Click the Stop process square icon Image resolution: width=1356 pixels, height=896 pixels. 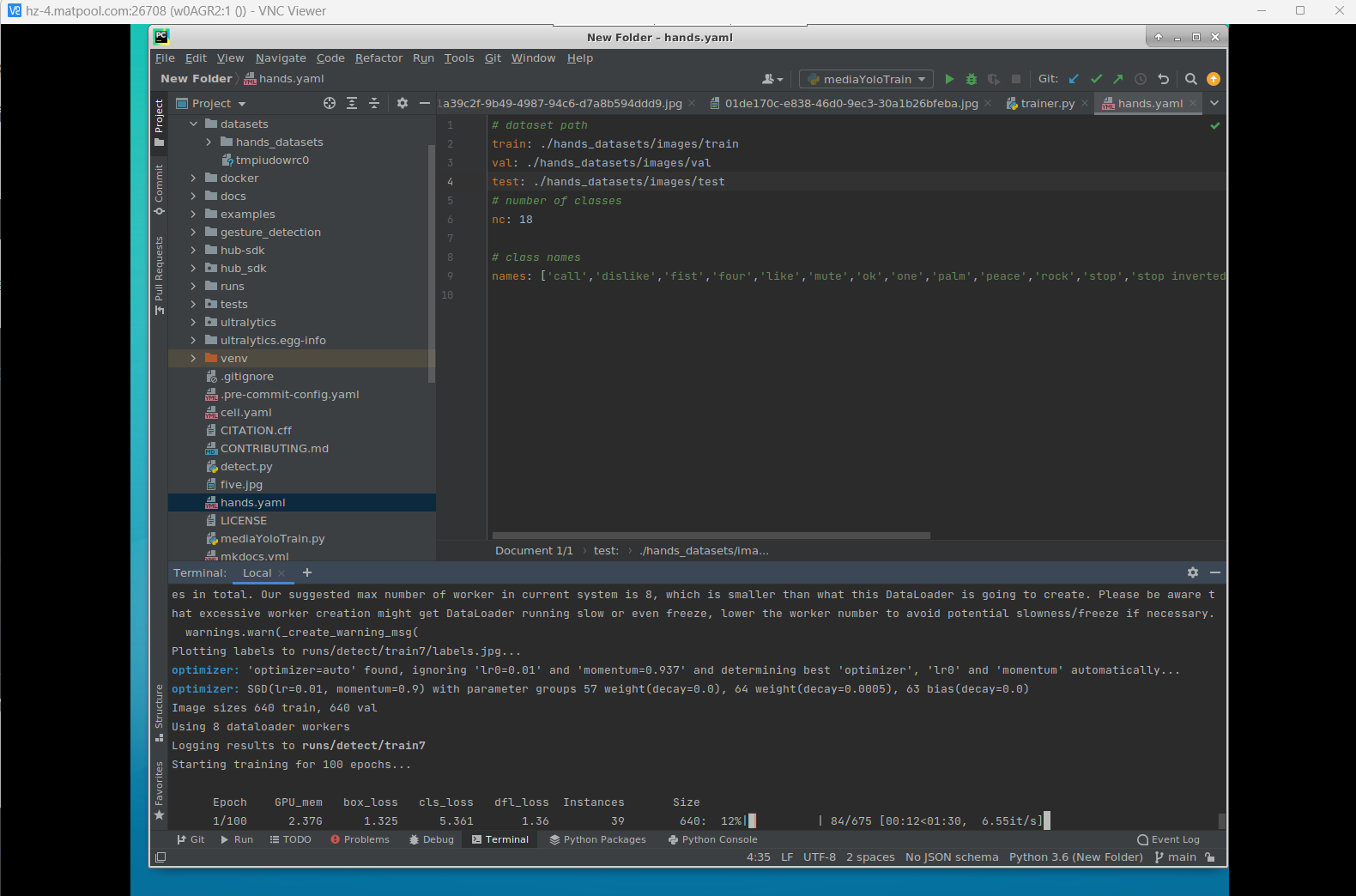tap(1016, 79)
